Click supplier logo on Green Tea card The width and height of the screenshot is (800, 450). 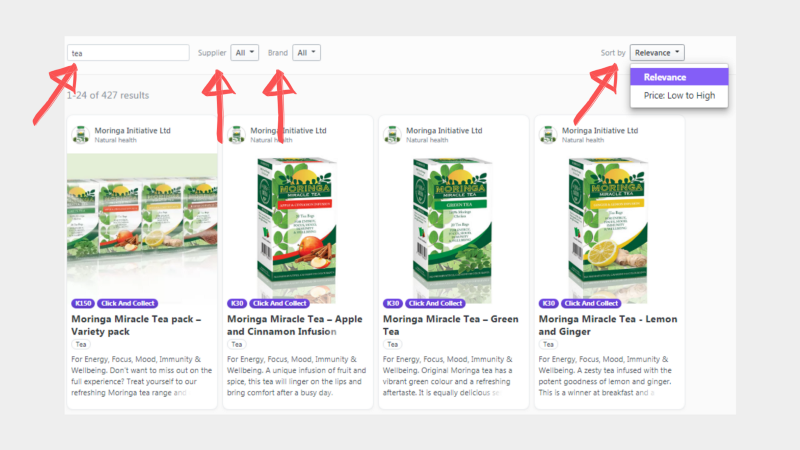point(392,135)
